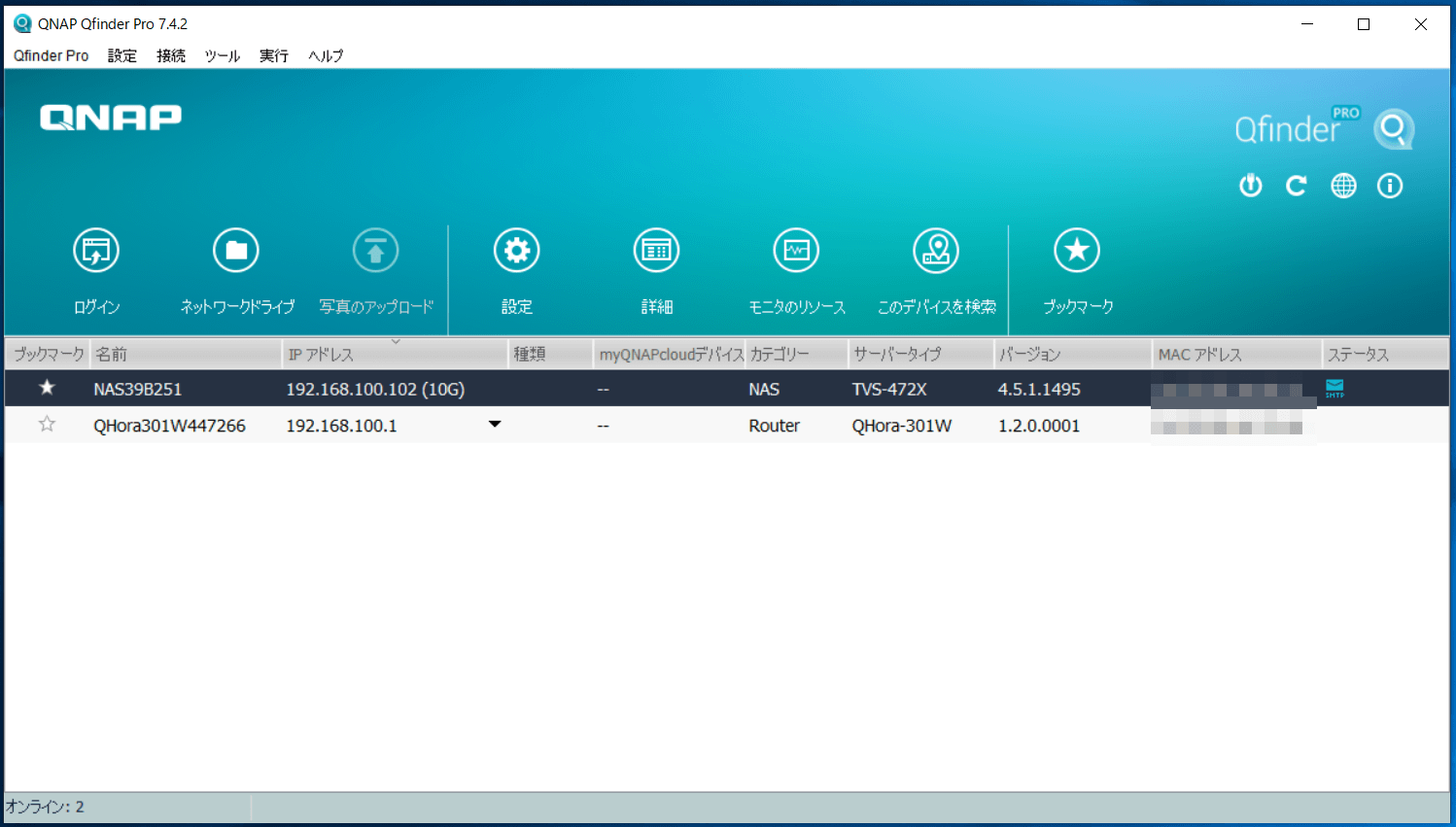Select device name NAS39B251
Image resolution: width=1456 pixels, height=827 pixels.
tap(137, 389)
